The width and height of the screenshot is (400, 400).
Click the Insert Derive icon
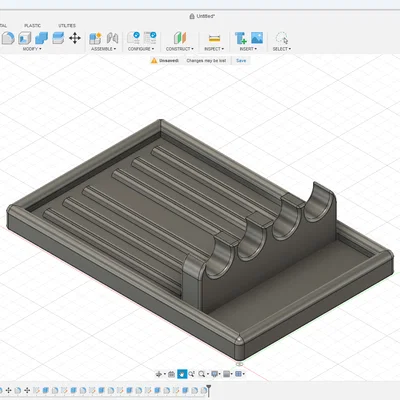[x=241, y=38]
